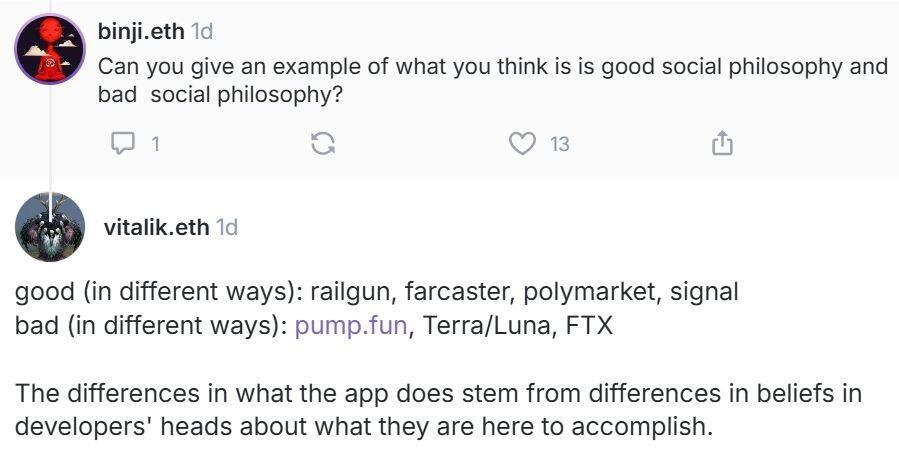The height and width of the screenshot is (460, 899).
Task: Click the 1d timestamp beside binji.eth
Action: [202, 31]
